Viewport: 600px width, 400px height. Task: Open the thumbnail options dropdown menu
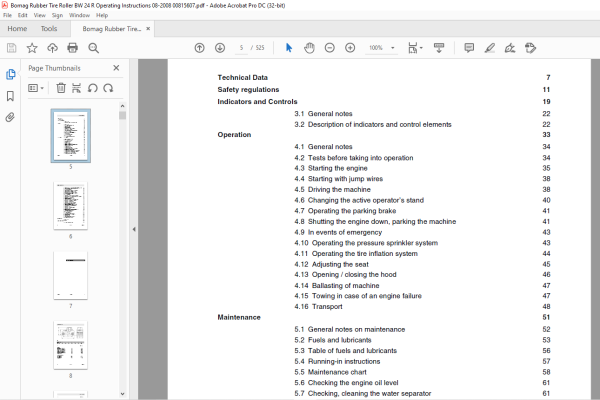[36, 88]
